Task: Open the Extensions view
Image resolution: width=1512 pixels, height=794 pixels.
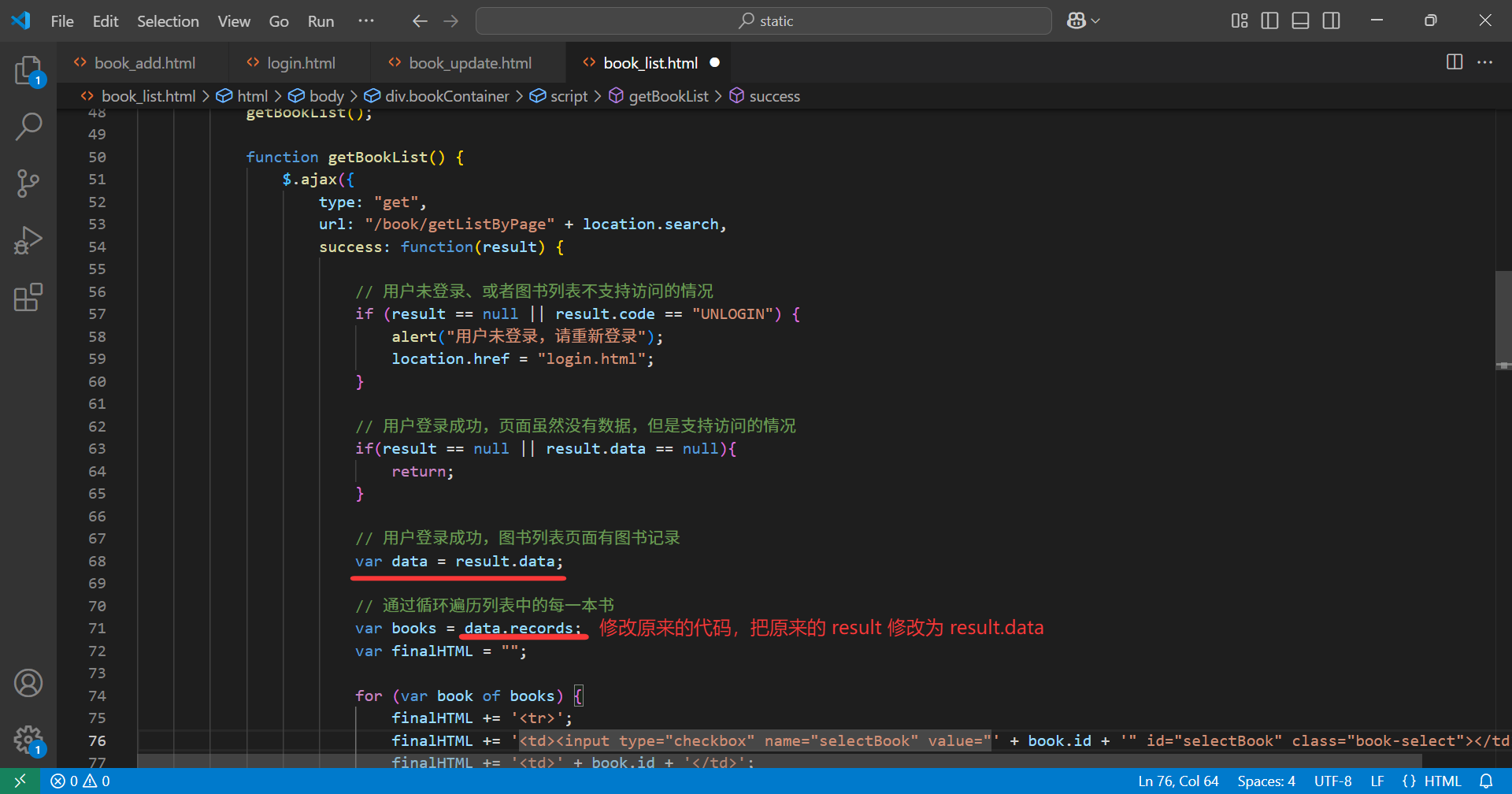Action: [28, 297]
